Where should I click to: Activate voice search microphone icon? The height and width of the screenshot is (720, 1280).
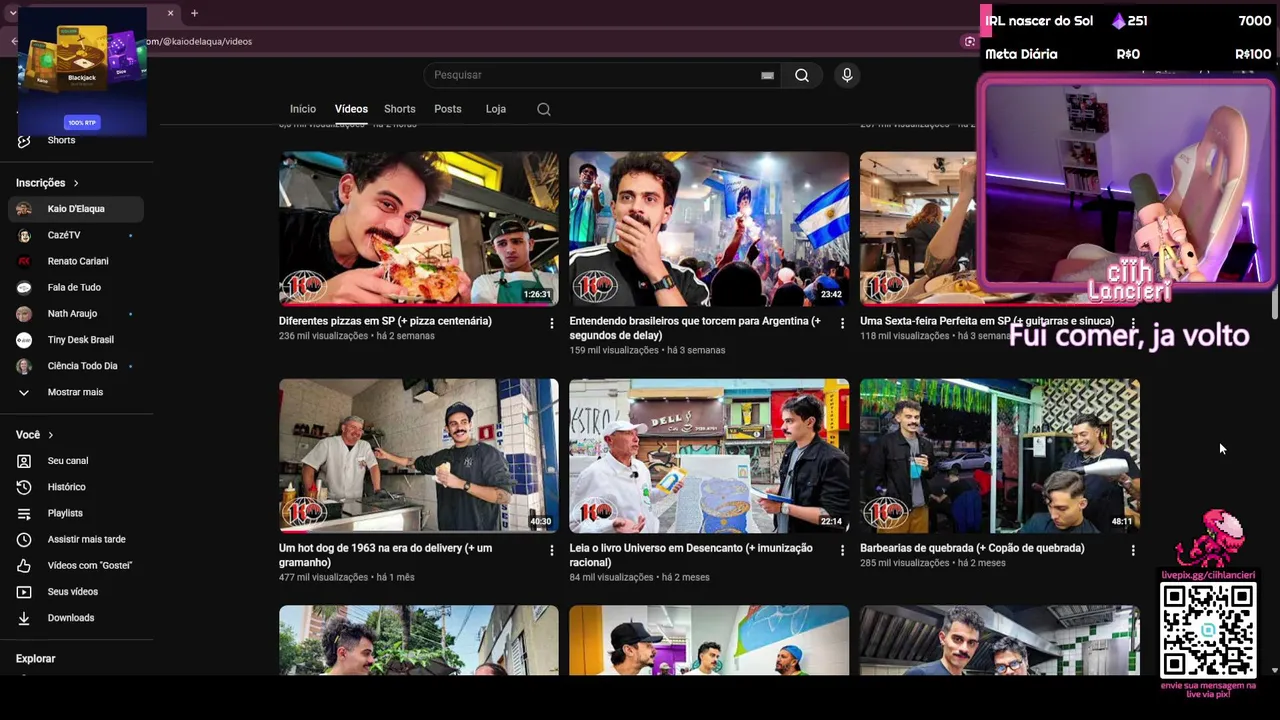[847, 75]
